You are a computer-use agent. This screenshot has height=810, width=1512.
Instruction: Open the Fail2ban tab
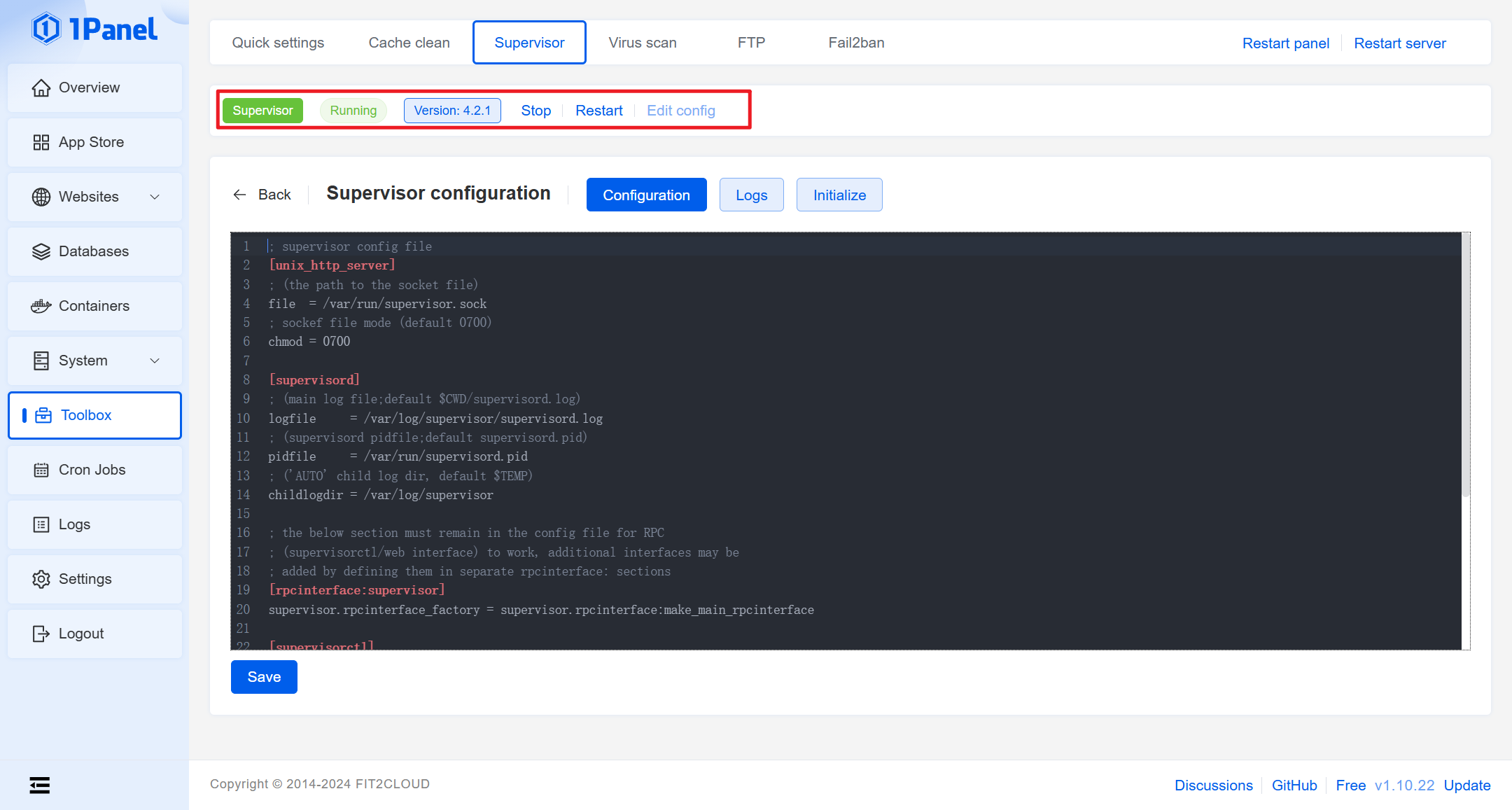tap(855, 43)
